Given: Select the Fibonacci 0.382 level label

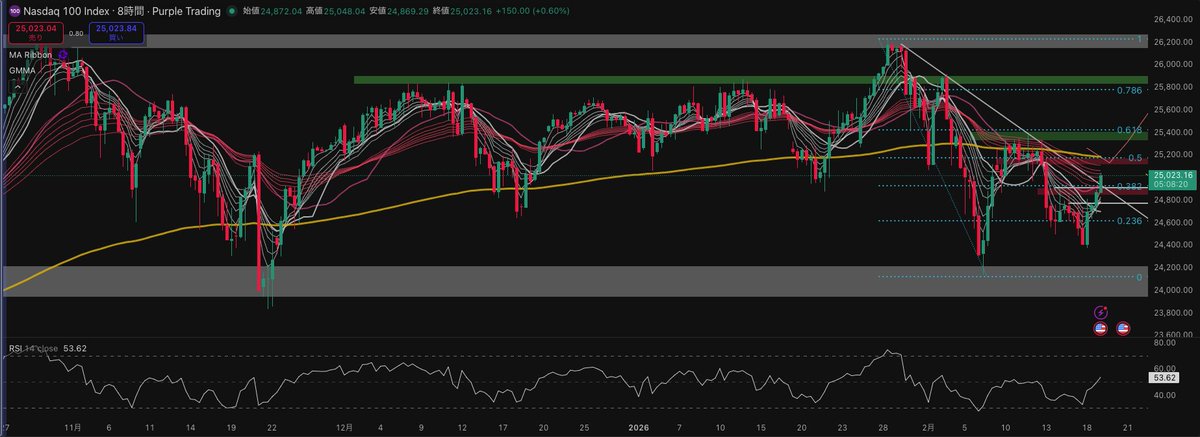Looking at the screenshot, I should [1129, 186].
